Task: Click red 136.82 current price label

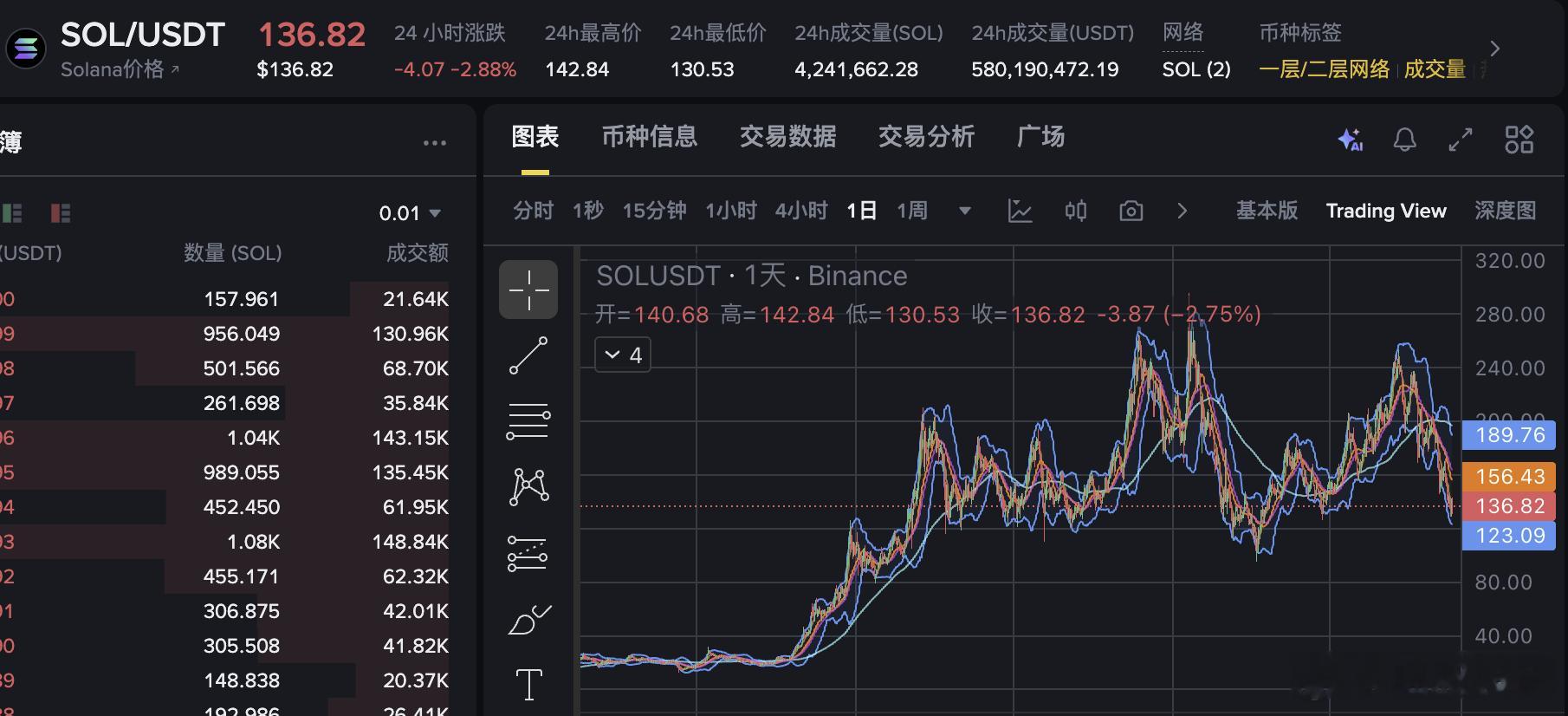Action: (x=1509, y=506)
